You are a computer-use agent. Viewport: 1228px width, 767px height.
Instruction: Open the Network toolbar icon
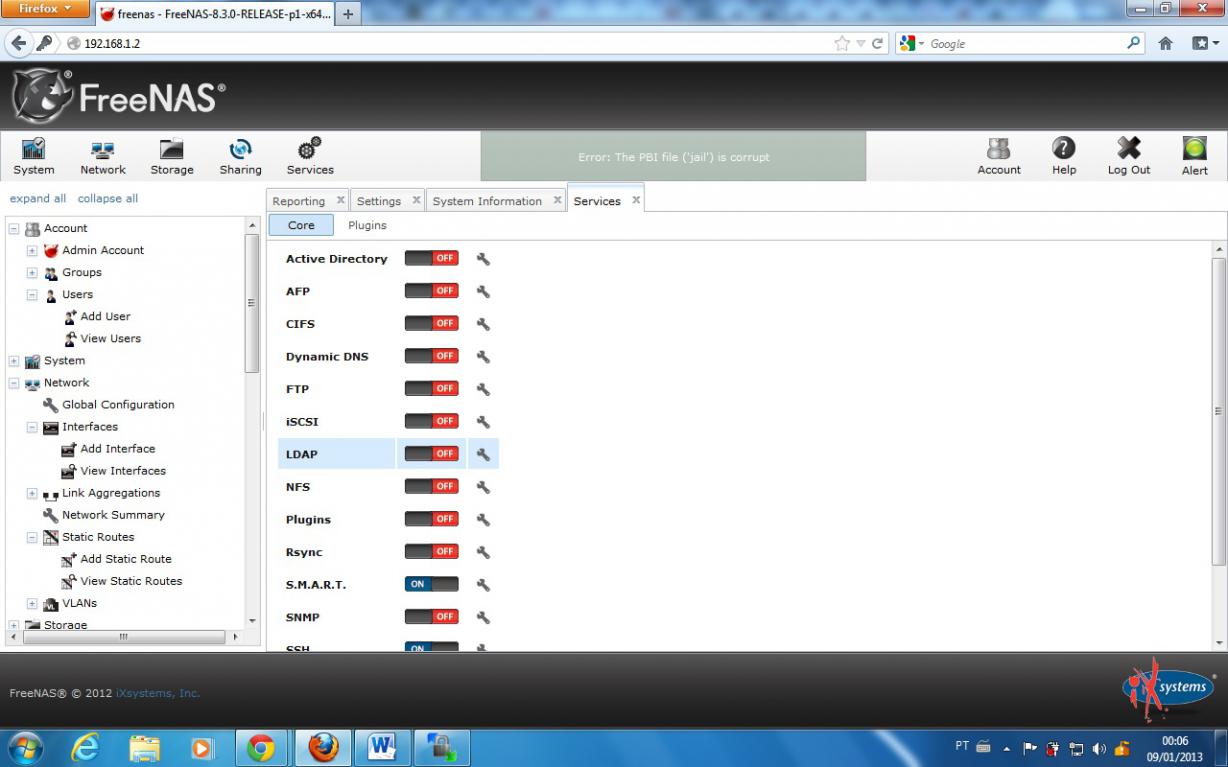coord(102,157)
